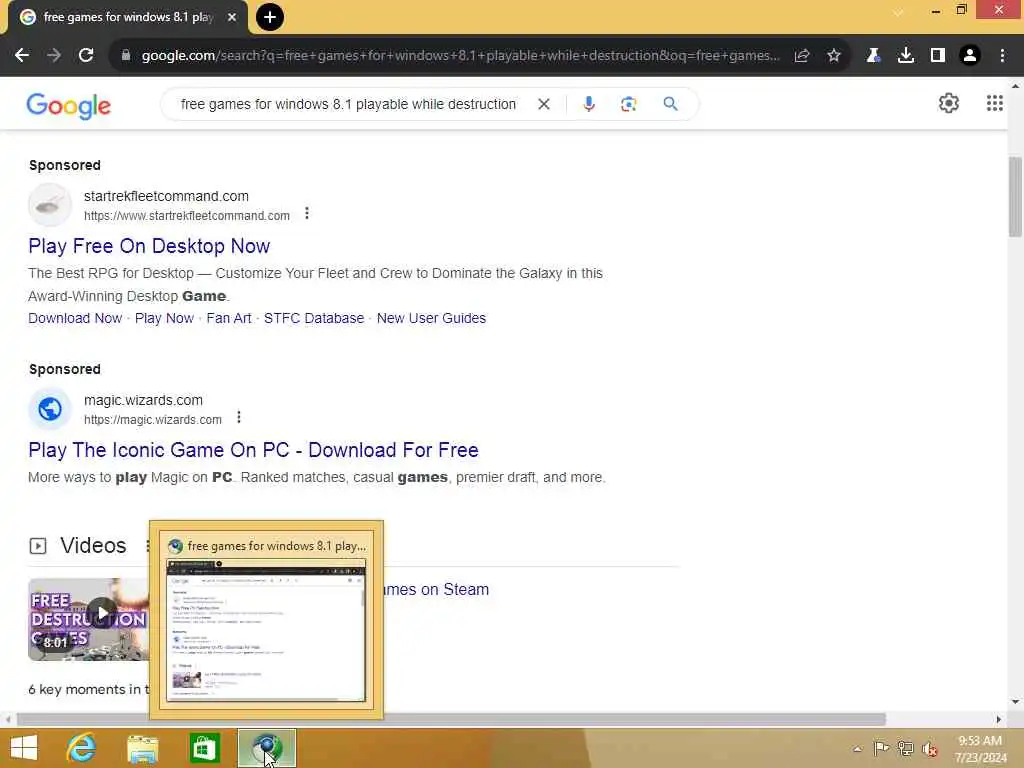This screenshot has height=768, width=1024.
Task: Open Chrome Labs flask icon
Action: [873, 56]
